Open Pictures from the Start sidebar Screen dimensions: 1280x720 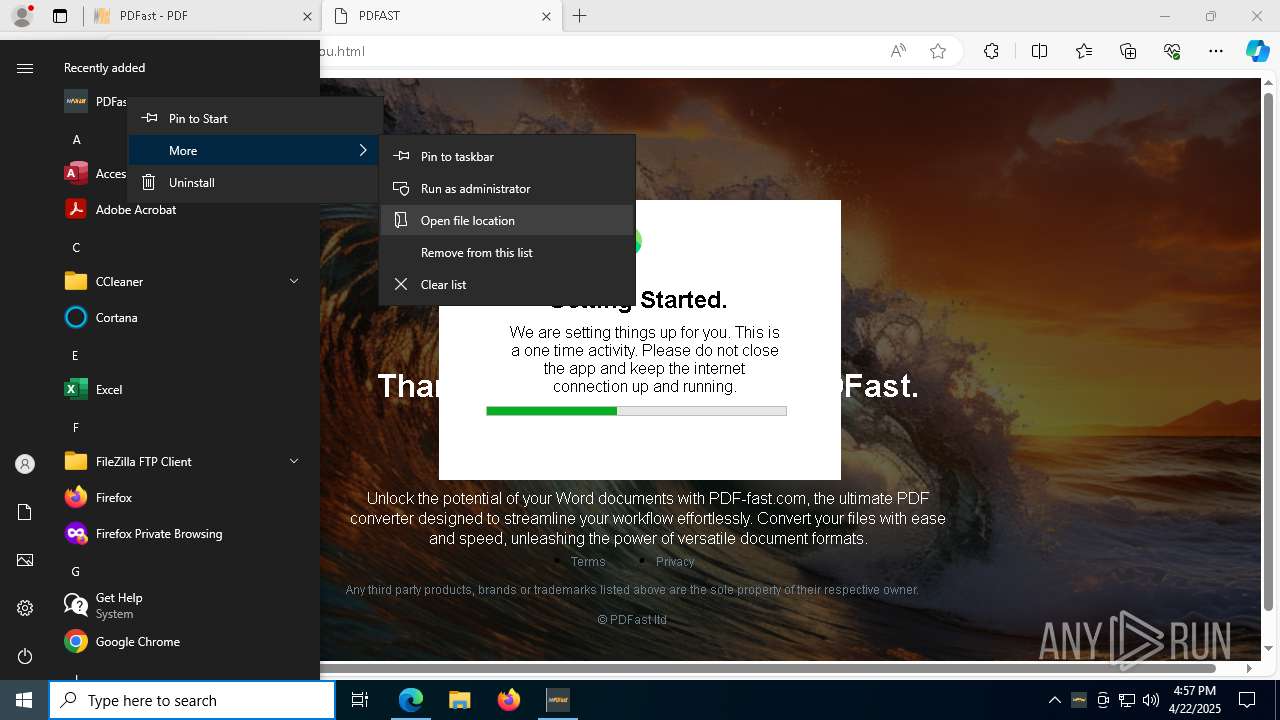click(x=25, y=560)
